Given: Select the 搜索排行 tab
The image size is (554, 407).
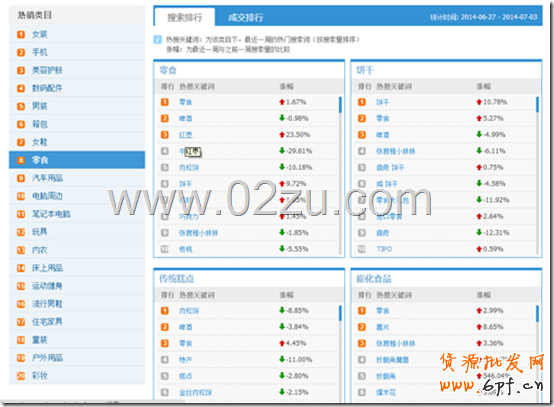Looking at the screenshot, I should point(184,17).
